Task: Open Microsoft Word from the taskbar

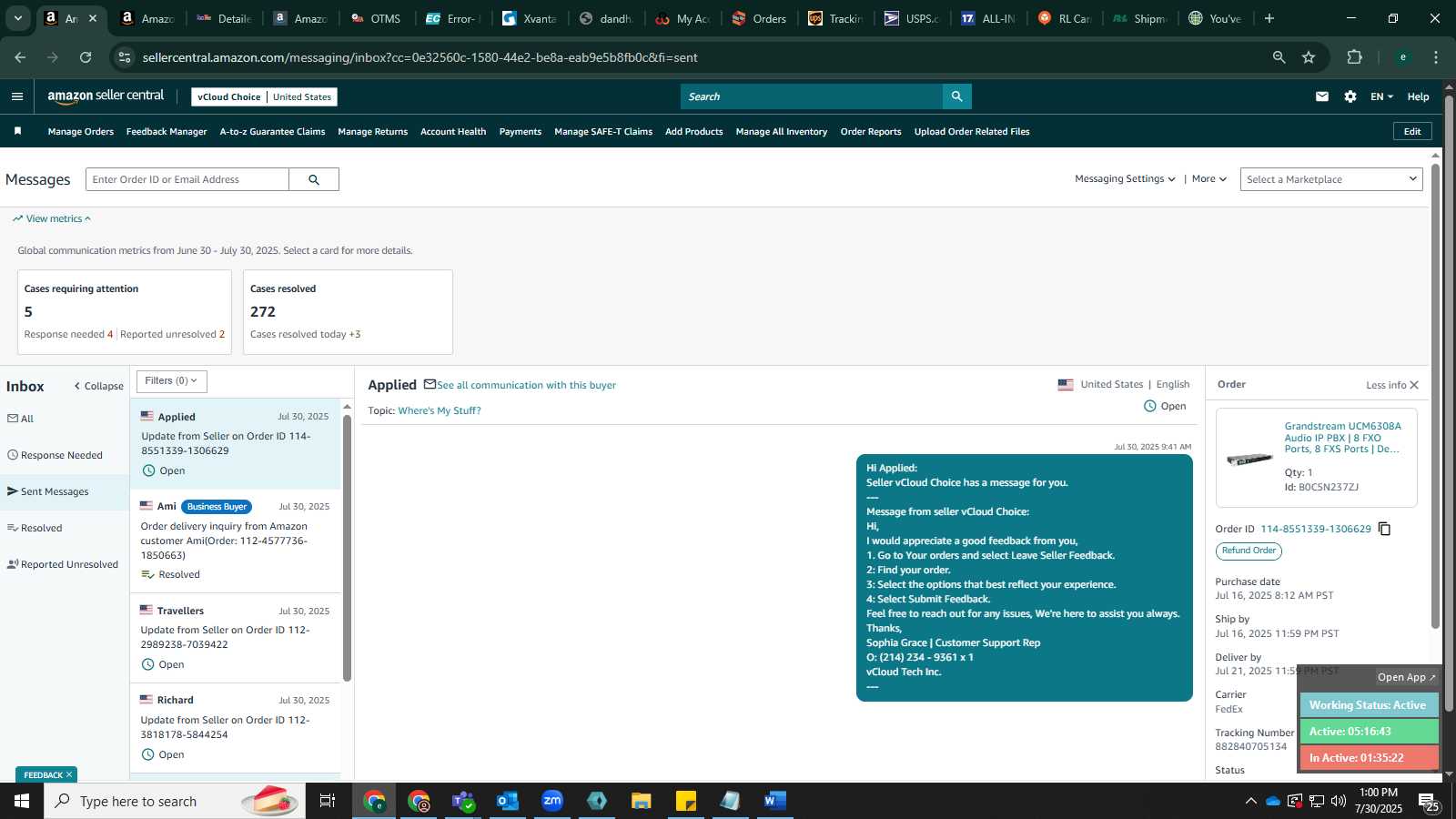Action: click(x=774, y=801)
